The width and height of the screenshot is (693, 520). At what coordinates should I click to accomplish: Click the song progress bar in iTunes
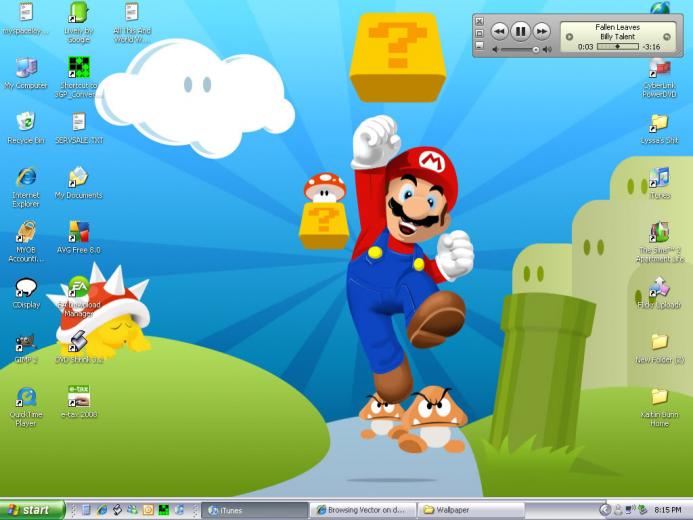tap(617, 47)
